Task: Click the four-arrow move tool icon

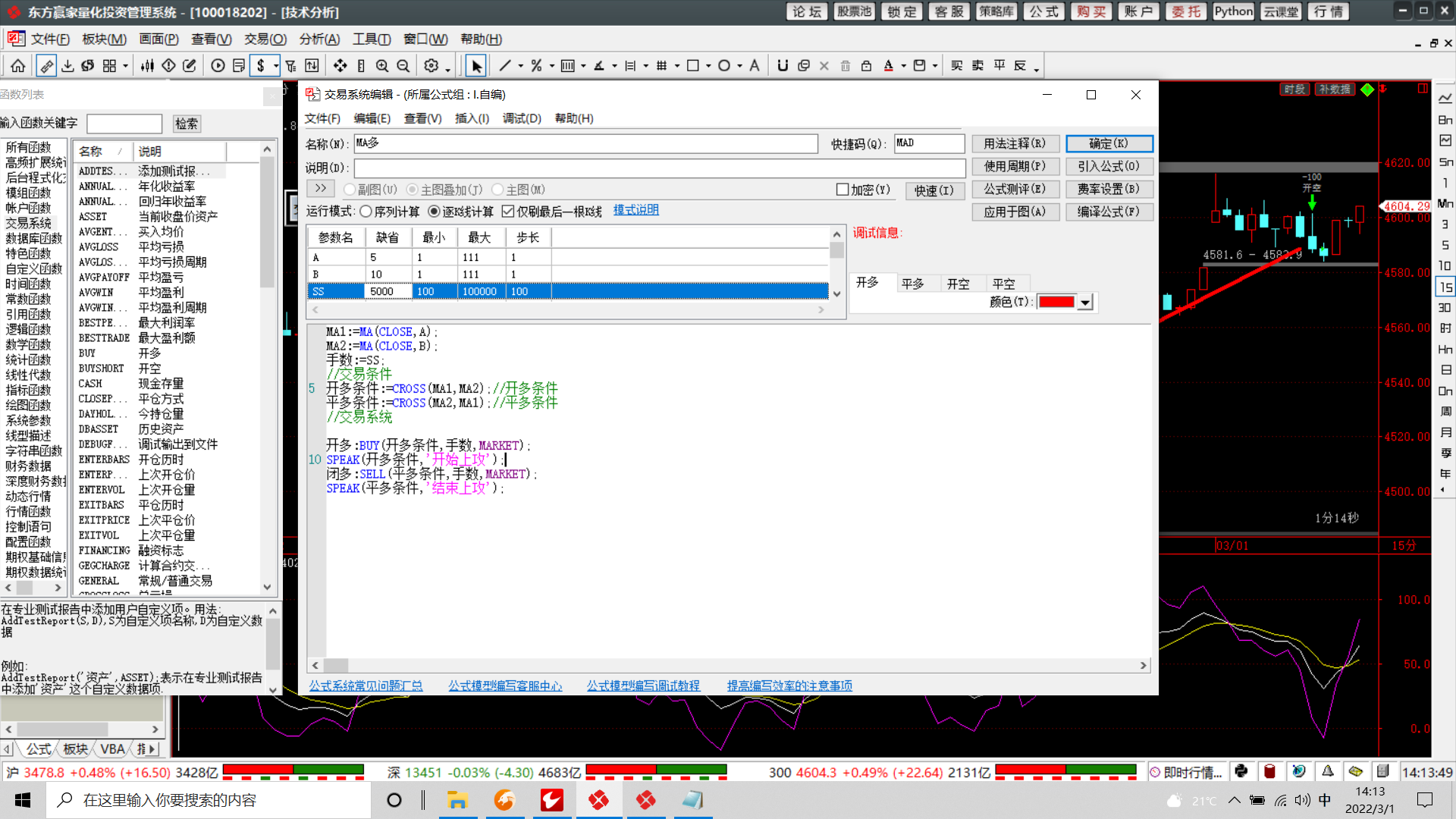Action: point(340,66)
